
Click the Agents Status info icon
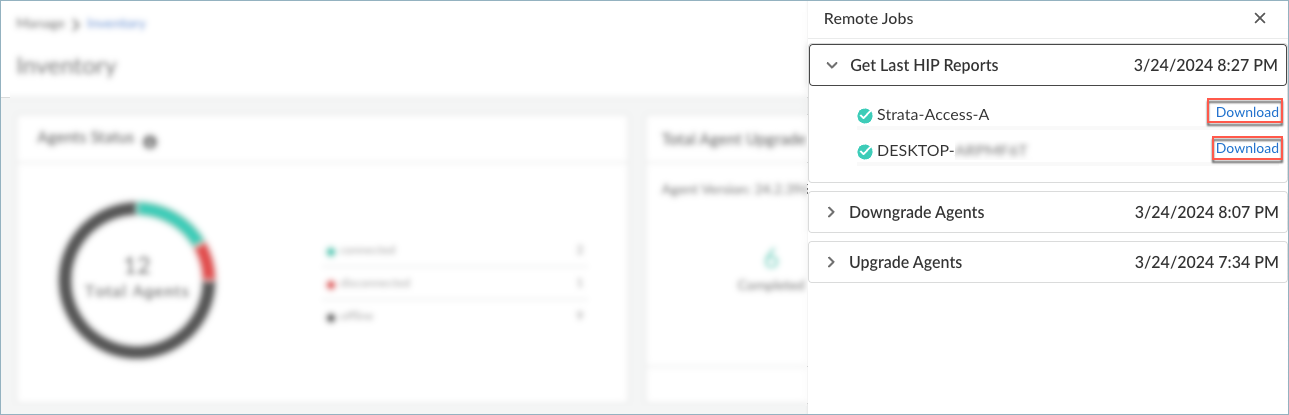(150, 142)
